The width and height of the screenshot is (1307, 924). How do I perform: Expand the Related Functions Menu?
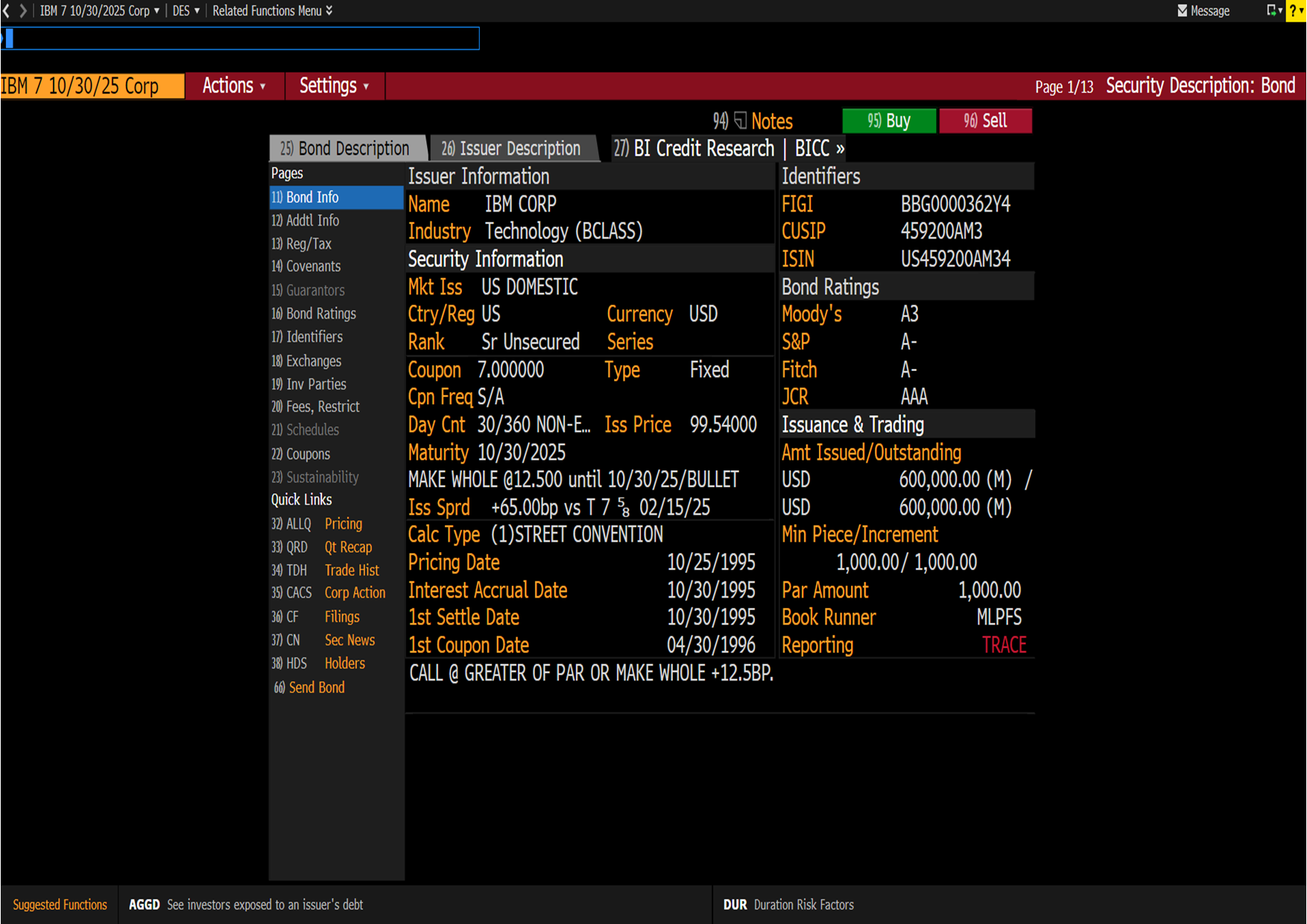[x=272, y=10]
